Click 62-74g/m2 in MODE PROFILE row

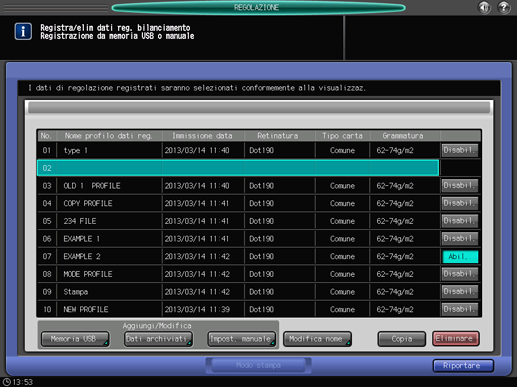395,274
